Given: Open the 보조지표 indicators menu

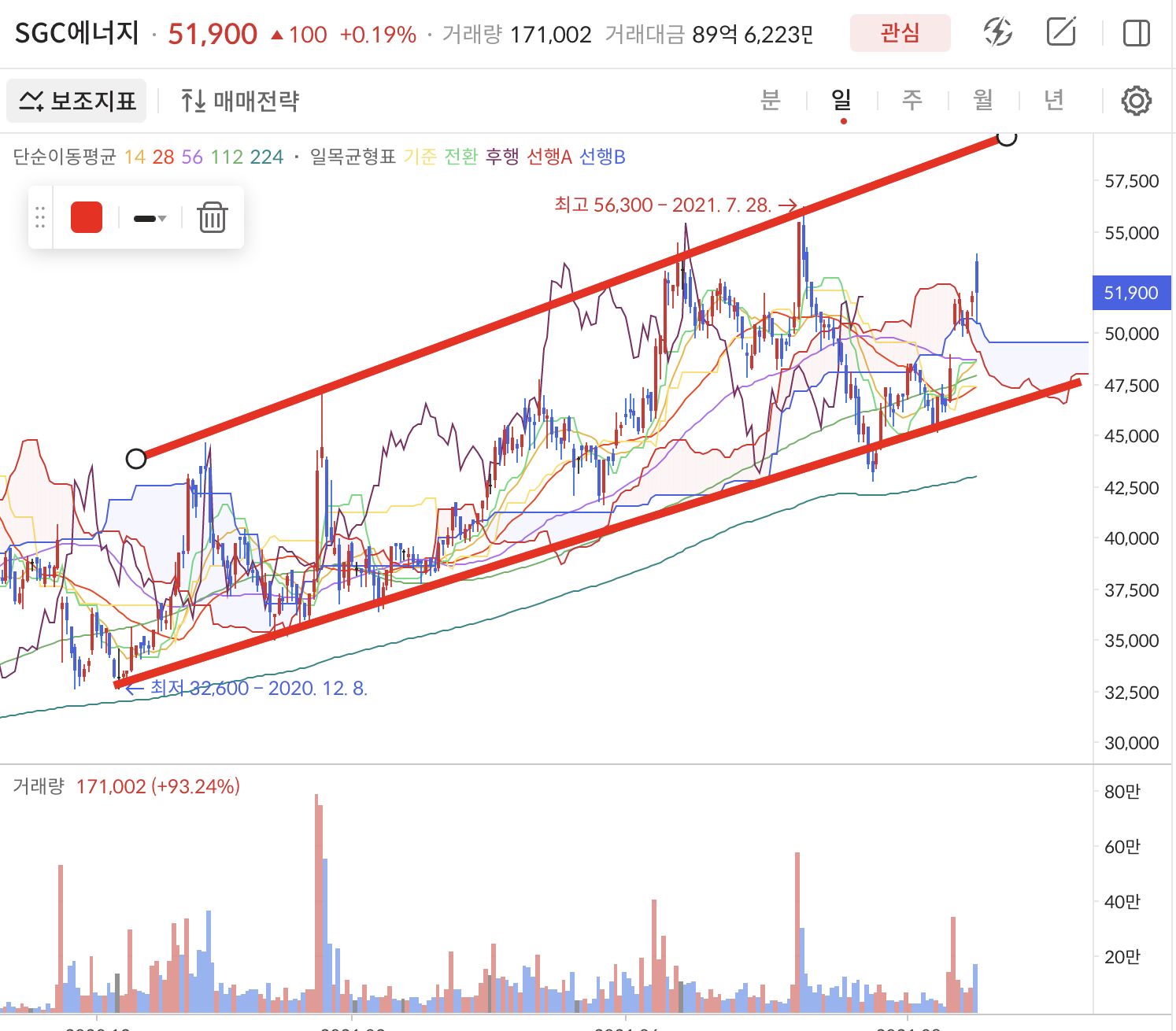Looking at the screenshot, I should [76, 101].
